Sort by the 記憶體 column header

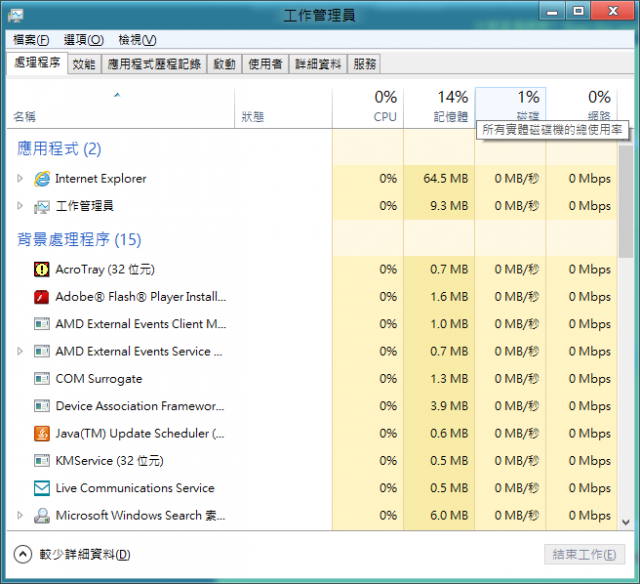(x=439, y=109)
